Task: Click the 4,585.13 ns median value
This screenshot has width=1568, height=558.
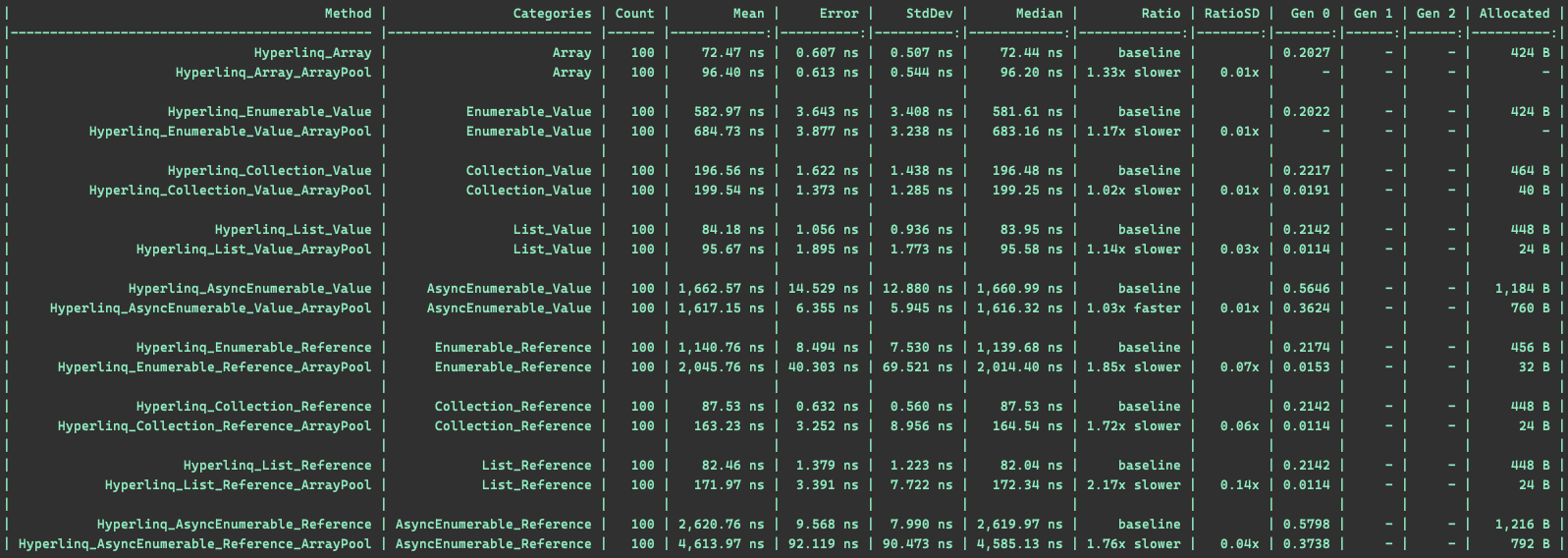Action: (x=1020, y=544)
